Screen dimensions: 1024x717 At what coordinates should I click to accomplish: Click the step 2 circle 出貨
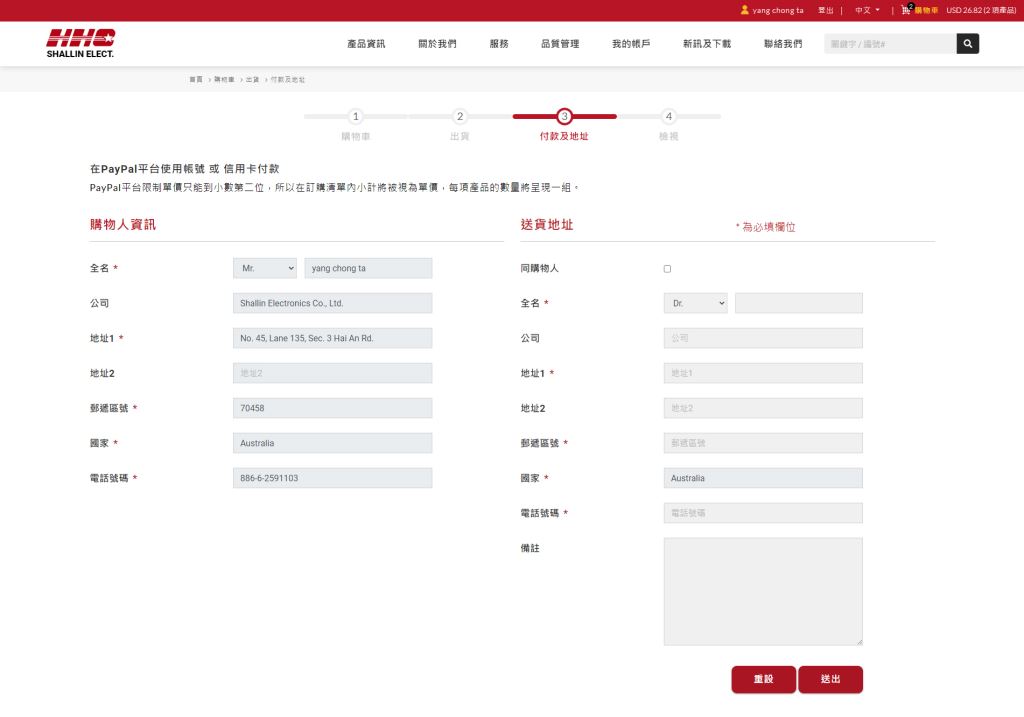point(460,116)
